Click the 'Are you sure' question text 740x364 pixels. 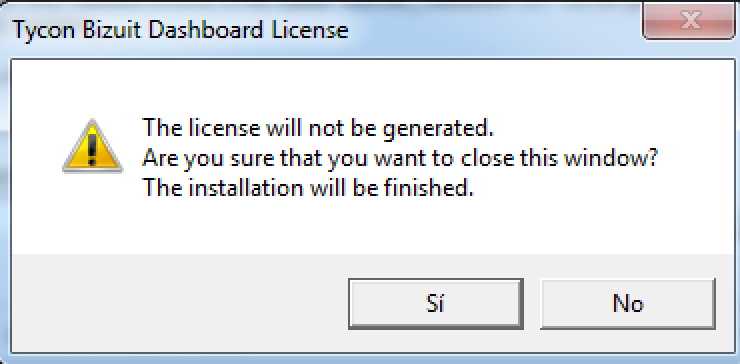399,159
